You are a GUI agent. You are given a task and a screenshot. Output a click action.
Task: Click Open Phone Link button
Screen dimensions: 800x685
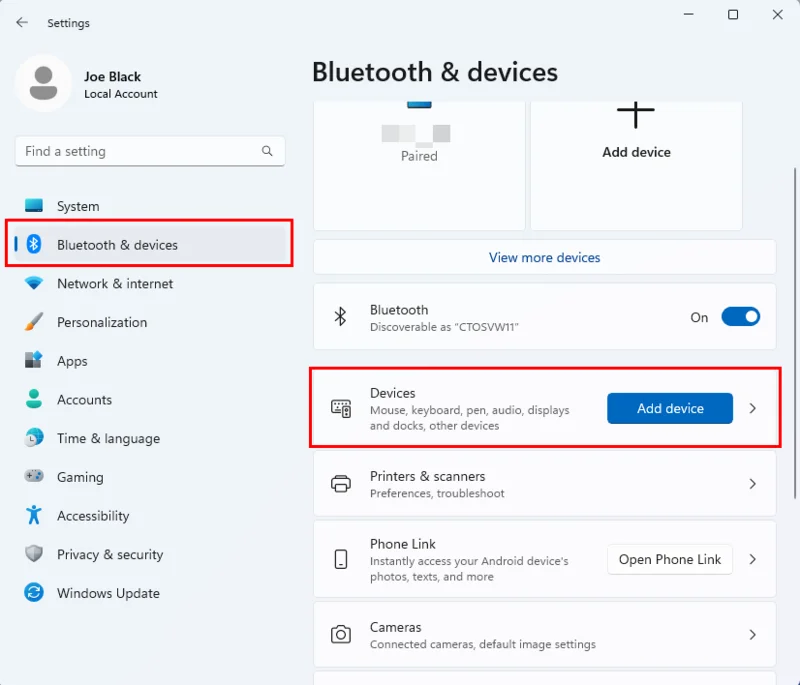(670, 559)
